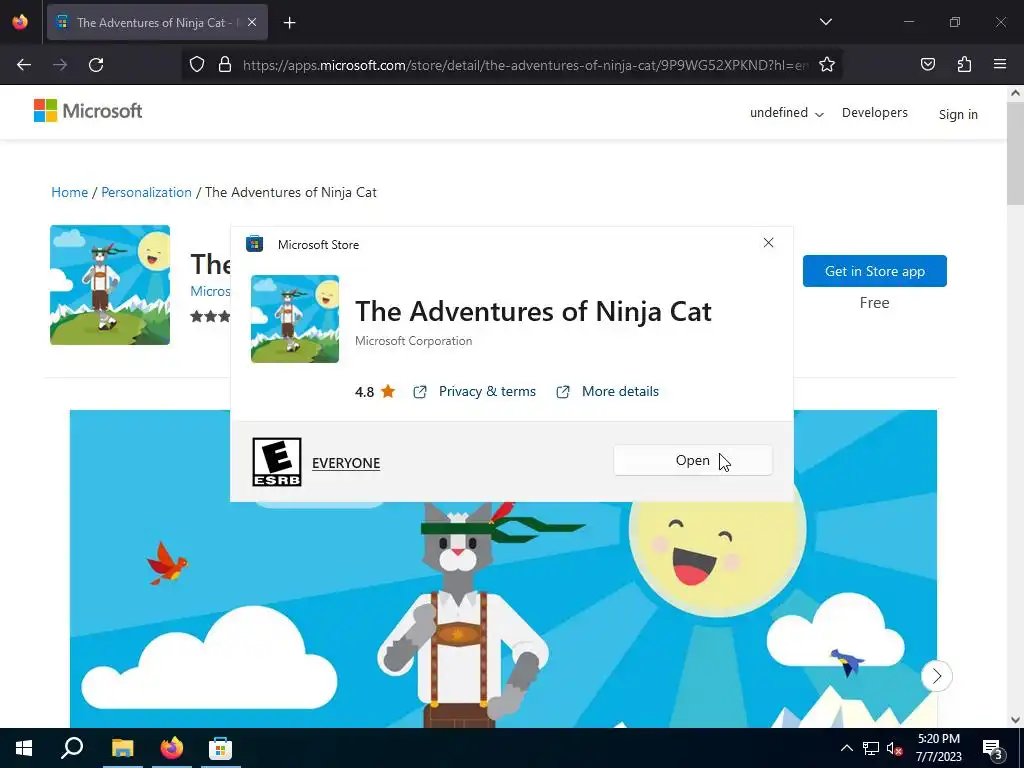
Task: Click the scrollbar up arrow
Action: 1015,93
